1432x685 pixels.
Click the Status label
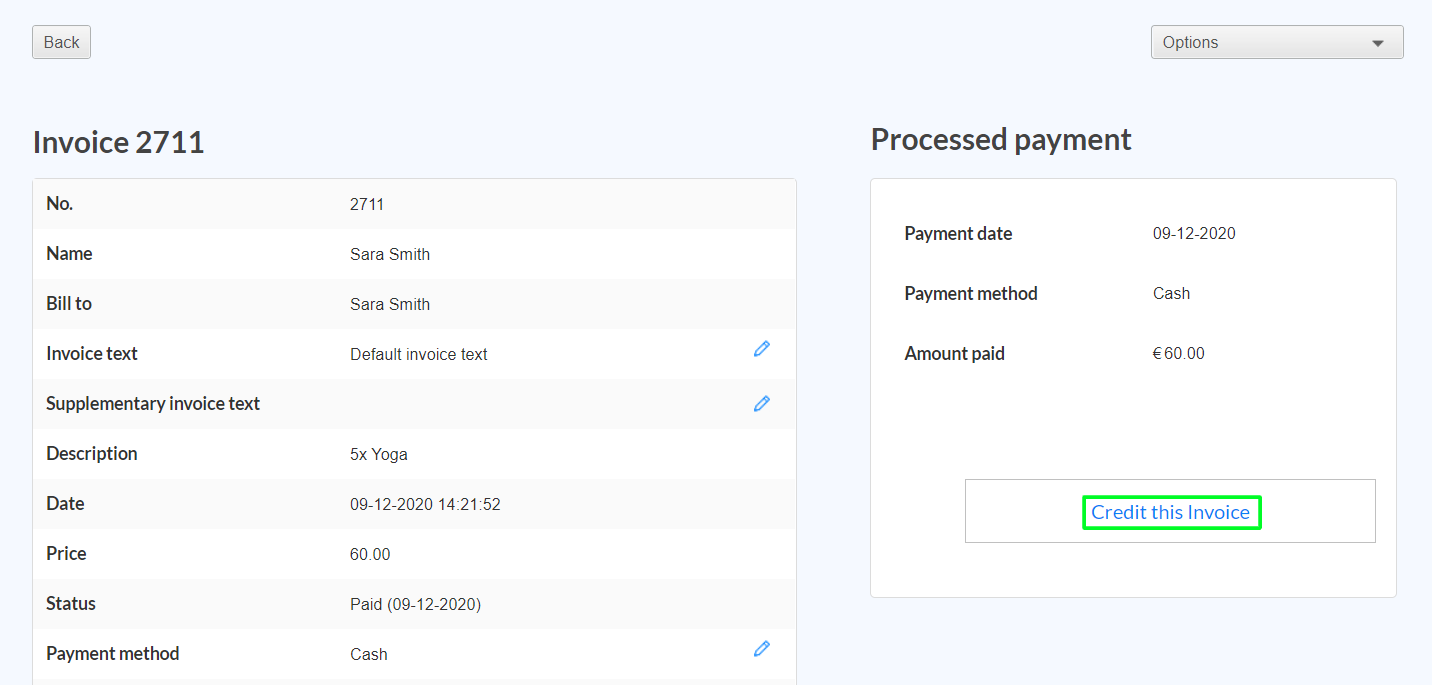[71, 604]
